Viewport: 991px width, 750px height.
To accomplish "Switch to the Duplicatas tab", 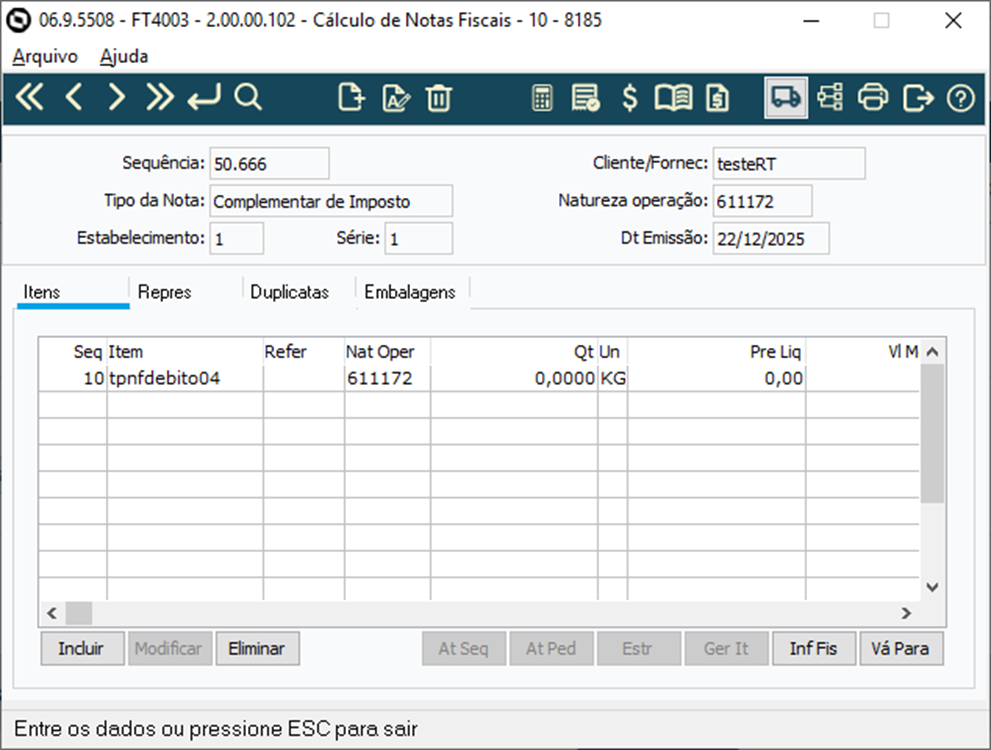I will pyautogui.click(x=289, y=292).
